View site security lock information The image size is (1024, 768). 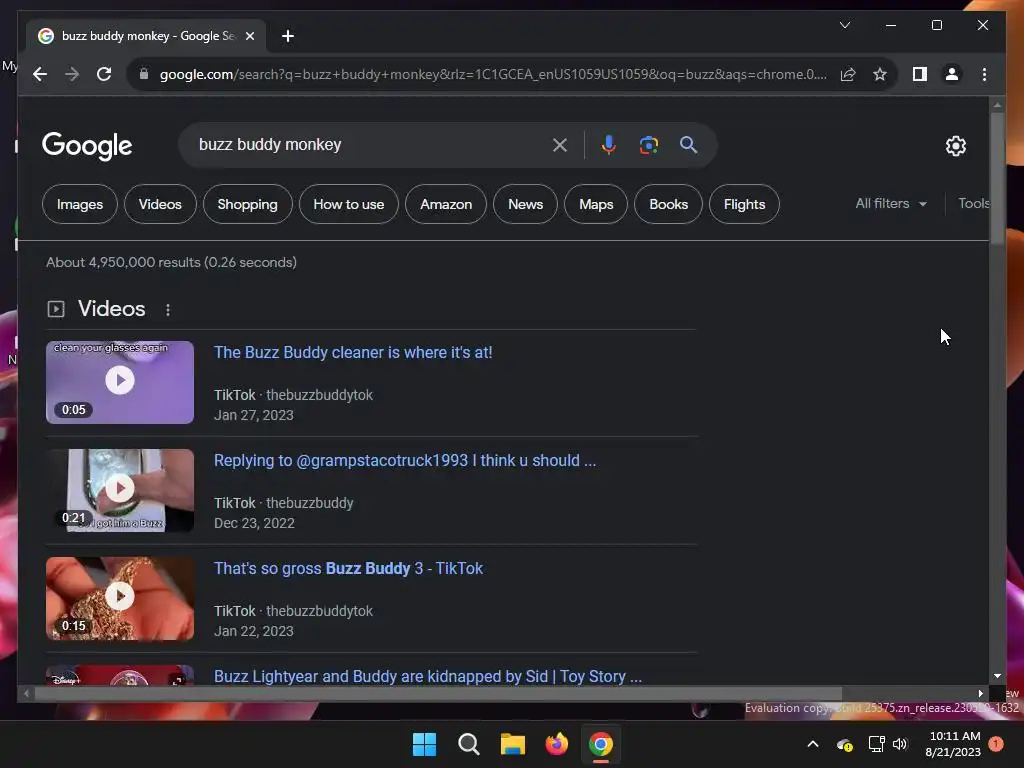(144, 74)
